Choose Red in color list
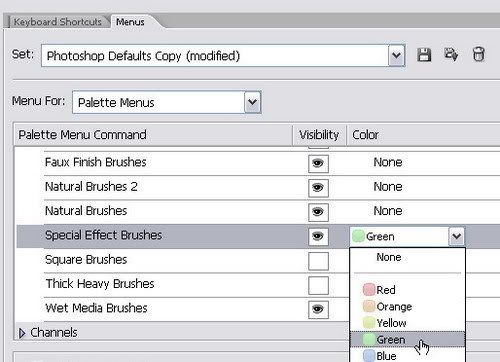The height and width of the screenshot is (362, 500). click(x=407, y=290)
